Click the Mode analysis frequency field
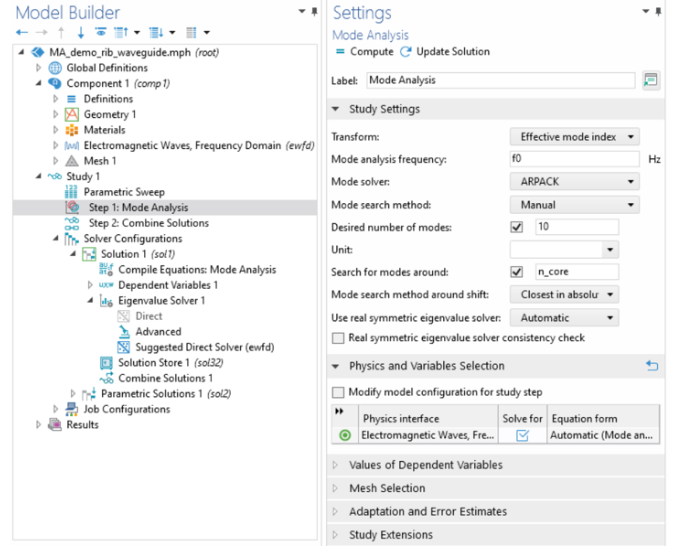This screenshot has width=676, height=552. point(574,159)
